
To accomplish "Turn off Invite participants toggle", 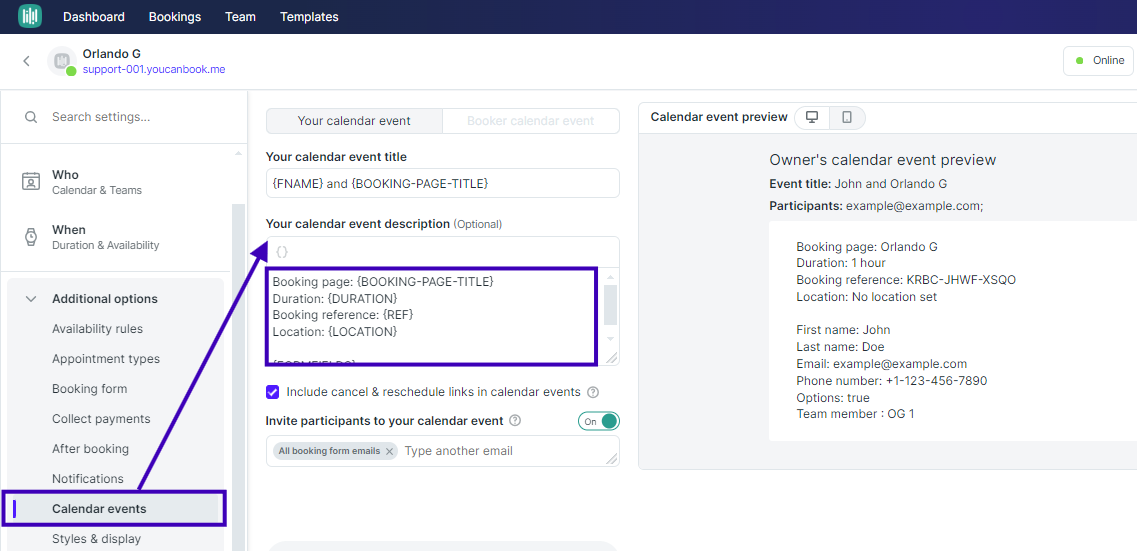I will click(x=599, y=421).
